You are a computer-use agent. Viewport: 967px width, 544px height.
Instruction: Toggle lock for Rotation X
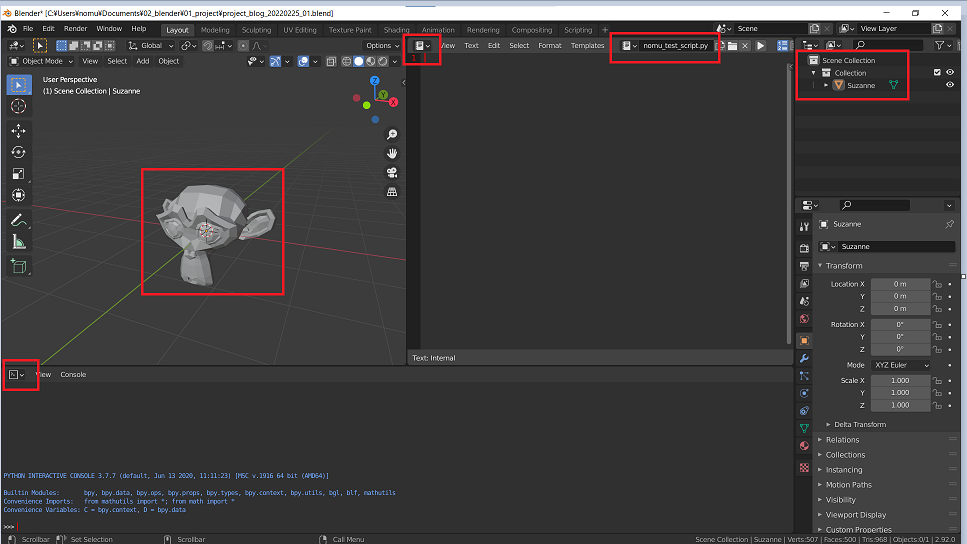point(937,324)
